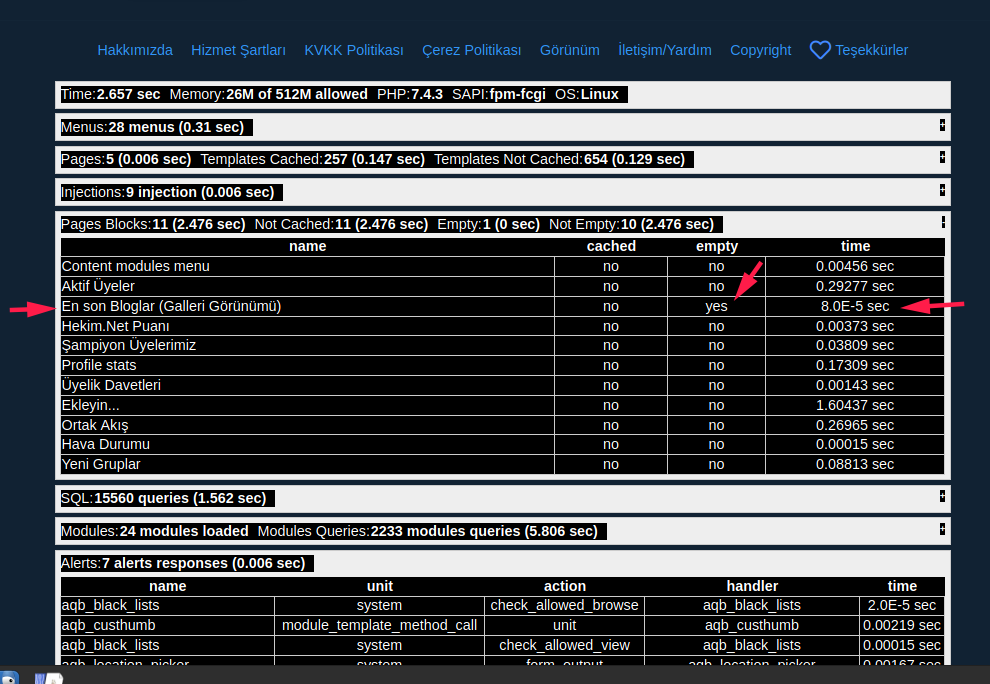Open the Hakkımızda link
This screenshot has width=990, height=684.
coord(135,50)
